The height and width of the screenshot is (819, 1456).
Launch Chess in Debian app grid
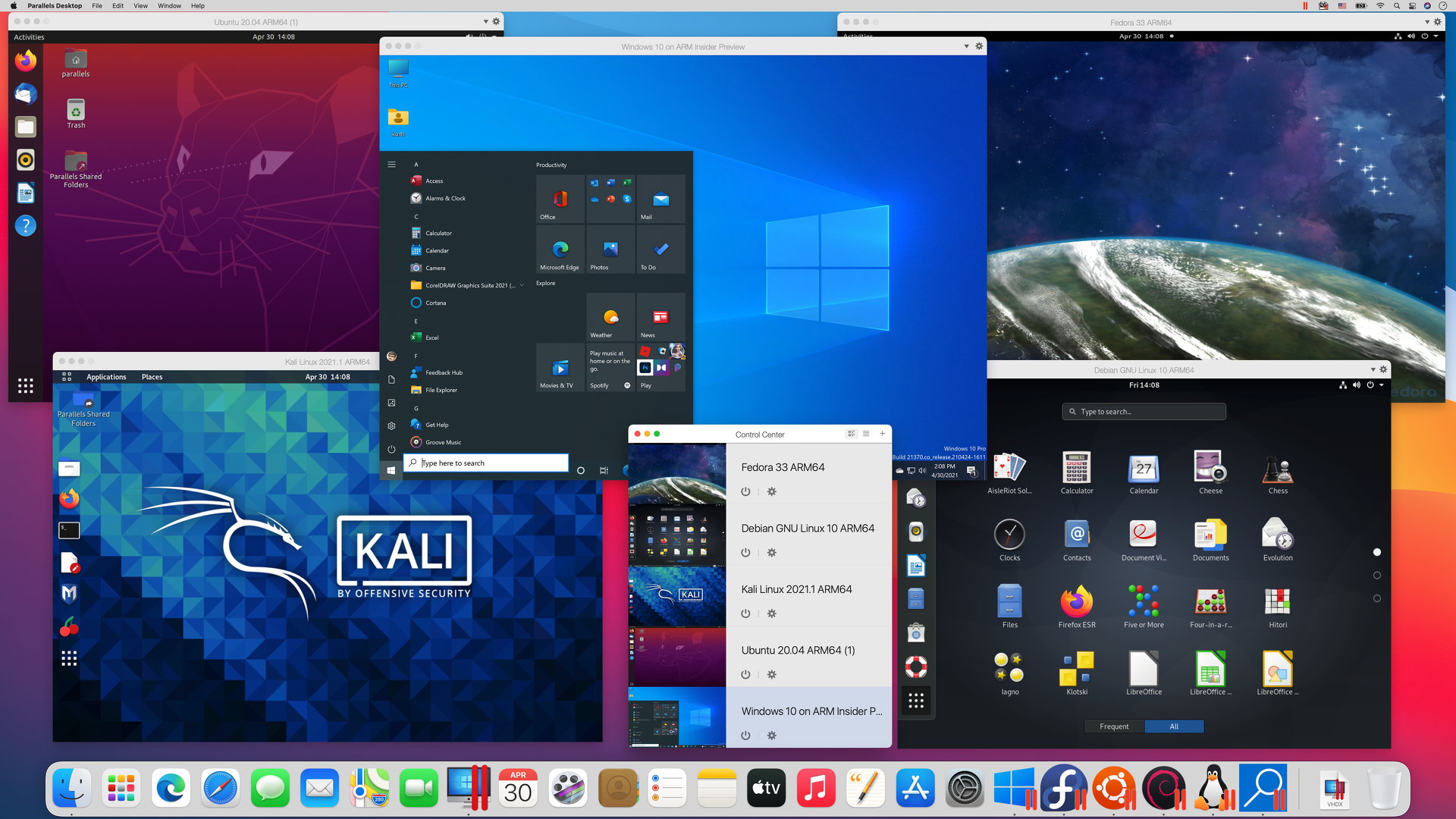[x=1278, y=472]
